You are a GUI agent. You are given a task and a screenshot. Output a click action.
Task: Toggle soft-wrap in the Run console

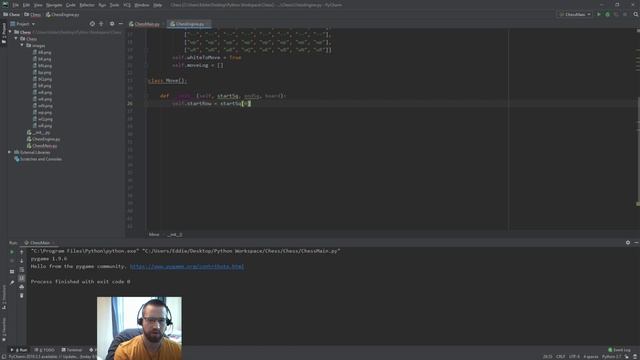pos(22,270)
